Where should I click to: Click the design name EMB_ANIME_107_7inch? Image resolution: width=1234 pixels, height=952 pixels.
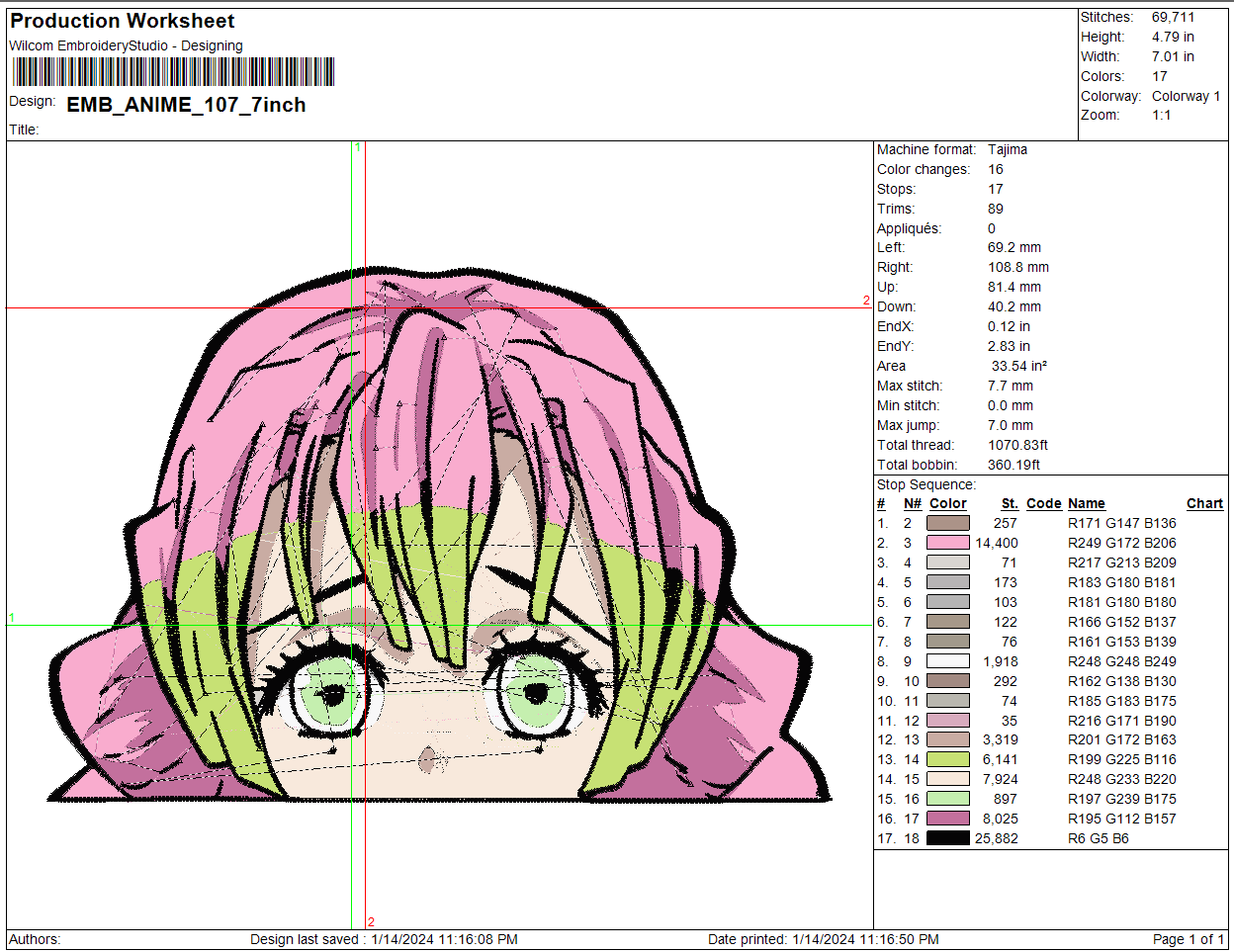pyautogui.click(x=186, y=105)
